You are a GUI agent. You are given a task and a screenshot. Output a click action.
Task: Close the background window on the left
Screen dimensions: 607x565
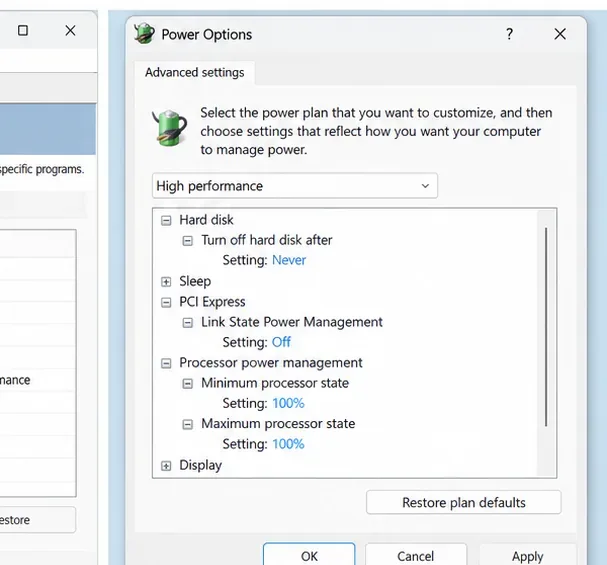click(x=70, y=31)
